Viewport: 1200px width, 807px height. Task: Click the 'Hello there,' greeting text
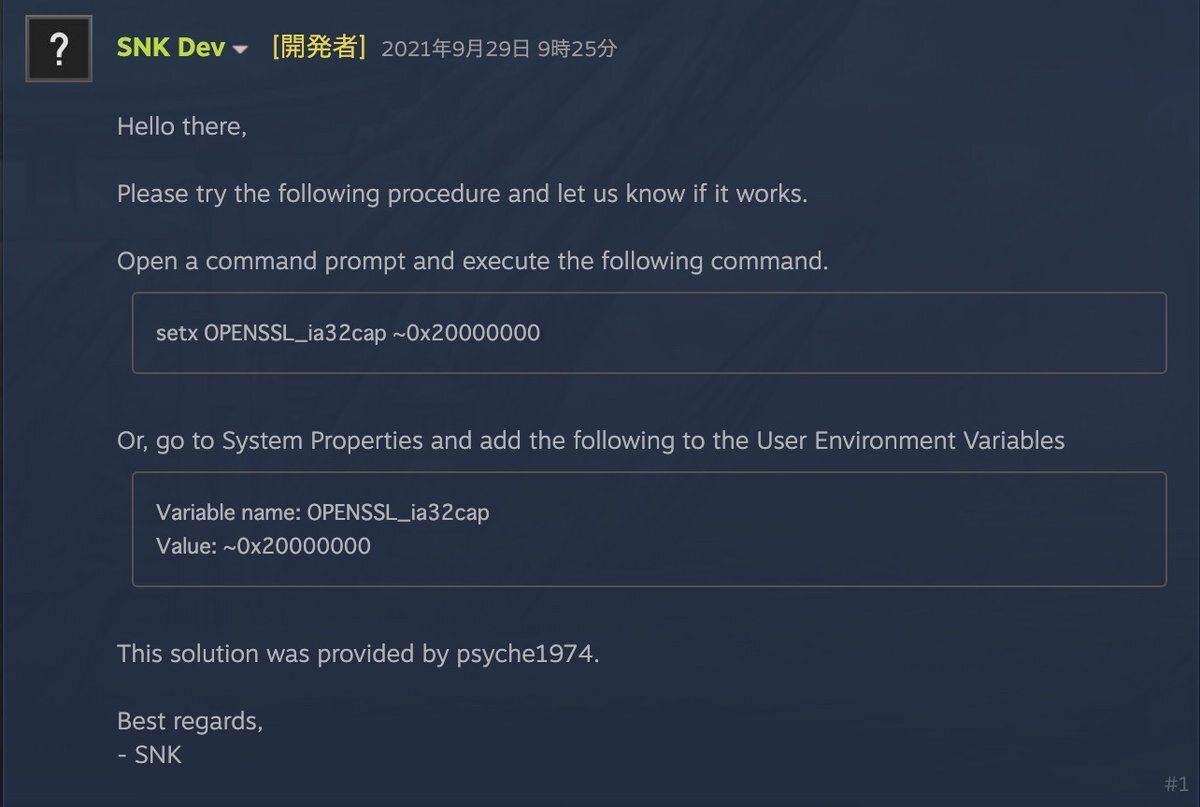pos(181,127)
